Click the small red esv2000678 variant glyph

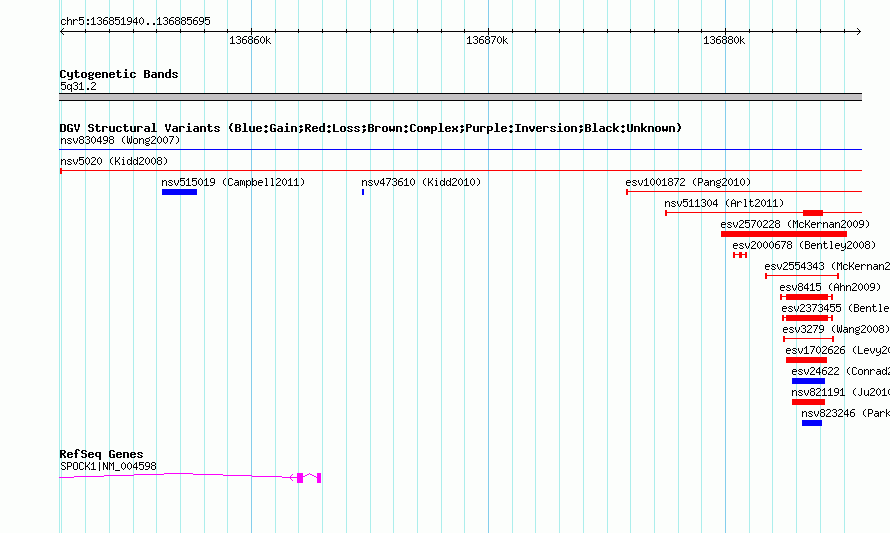click(x=740, y=255)
